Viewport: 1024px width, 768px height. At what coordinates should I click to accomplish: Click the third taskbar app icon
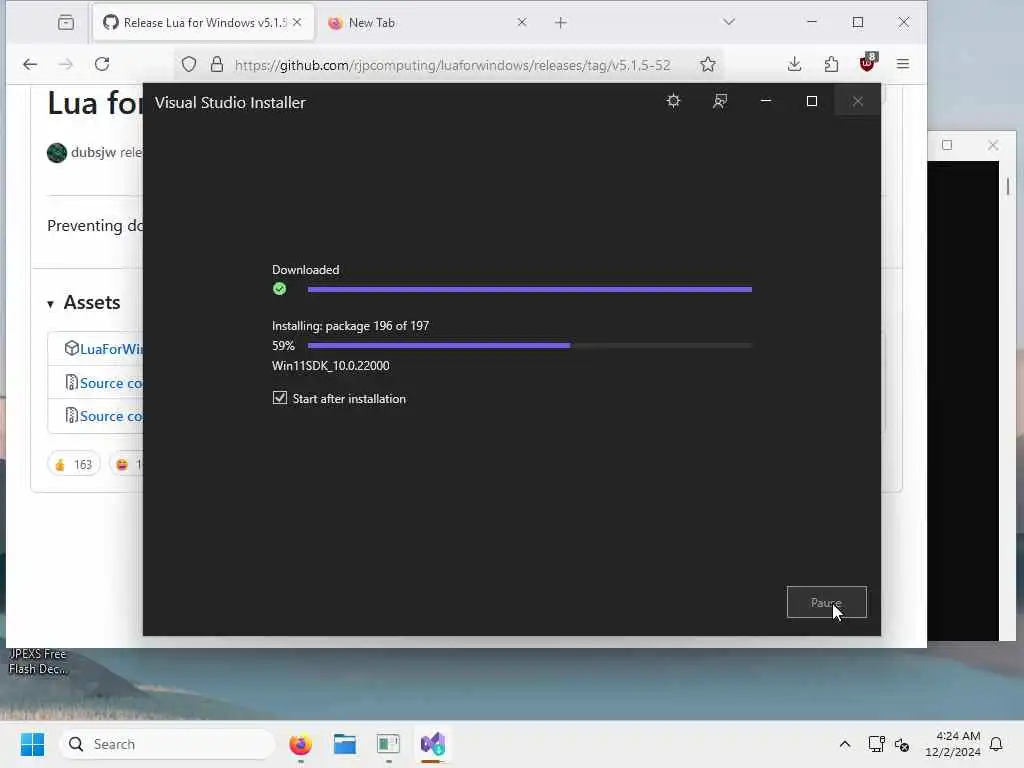click(389, 744)
